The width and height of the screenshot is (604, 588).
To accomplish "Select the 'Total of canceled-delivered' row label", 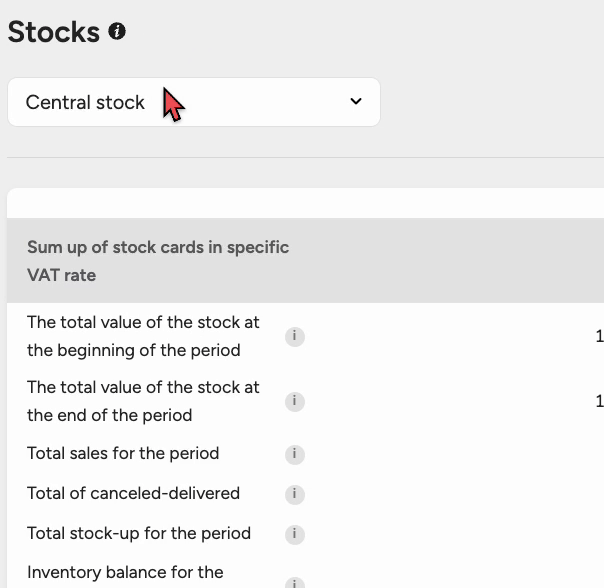I will click(x=133, y=494).
